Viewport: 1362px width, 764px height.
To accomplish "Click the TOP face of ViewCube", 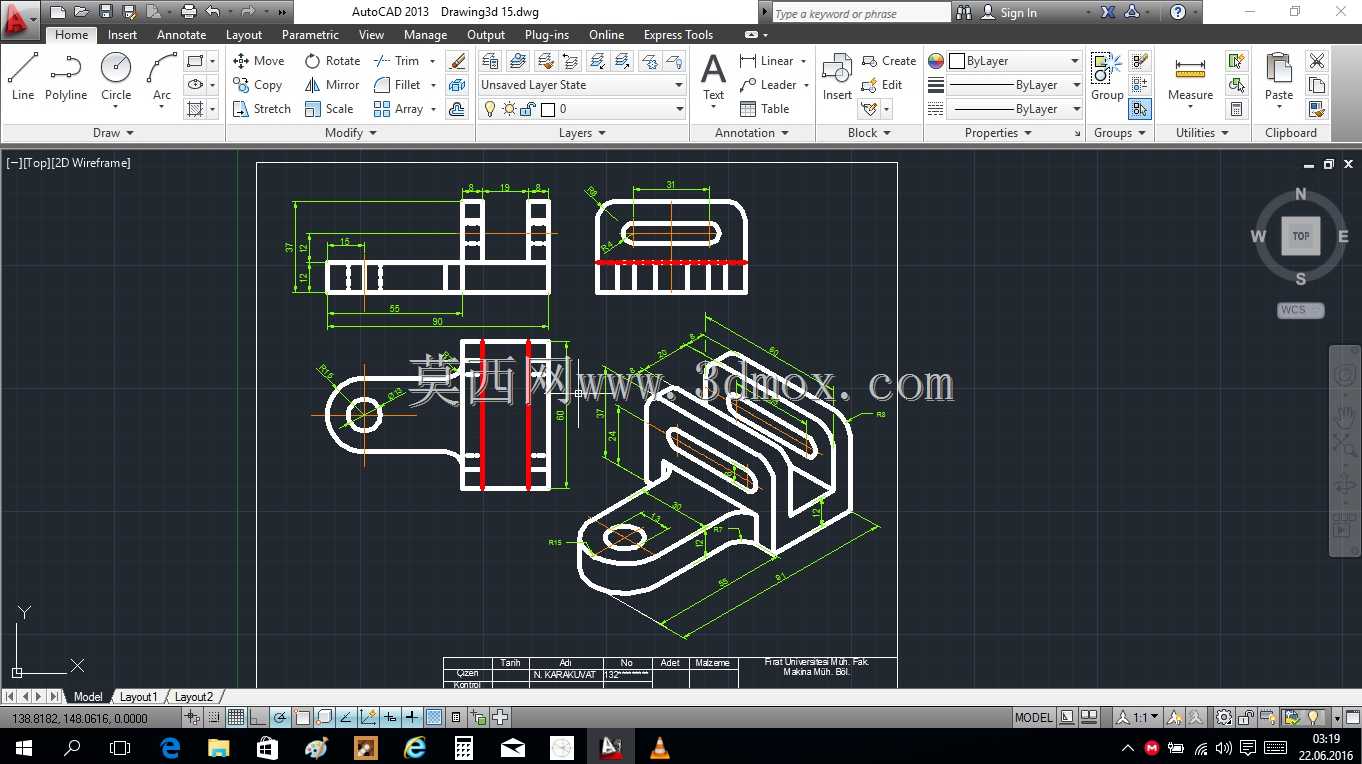I will tap(1301, 236).
